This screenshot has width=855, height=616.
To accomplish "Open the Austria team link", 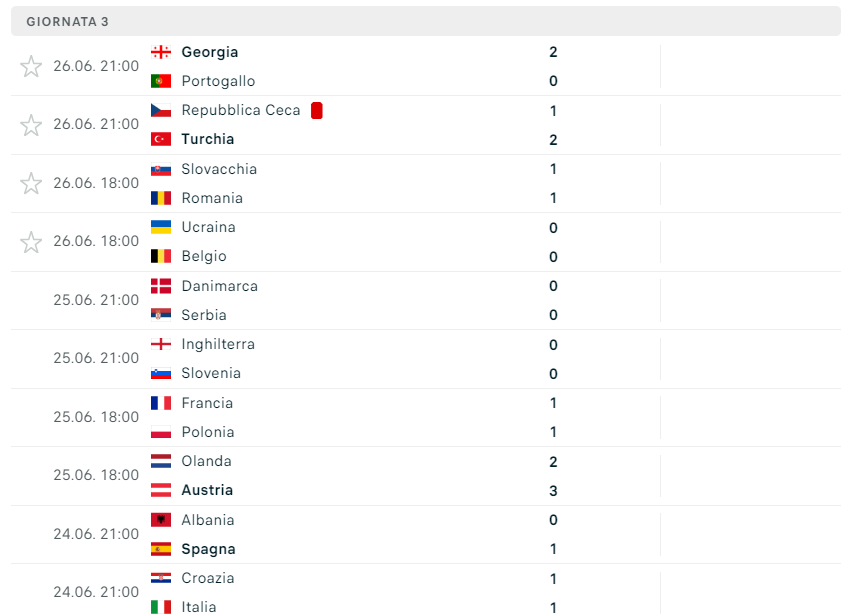I will (x=207, y=490).
